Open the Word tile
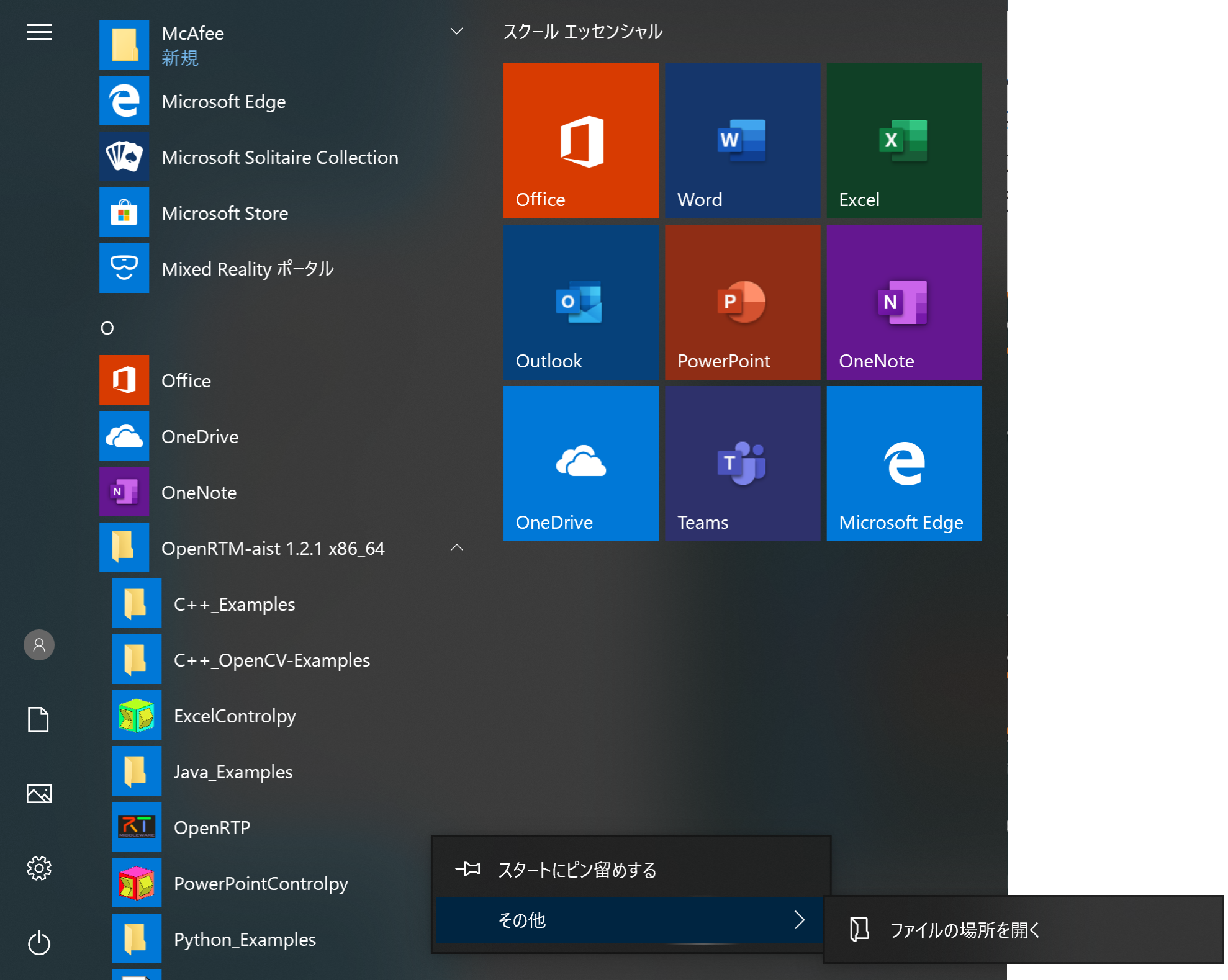Viewport: 1228px width, 980px height. tap(743, 141)
